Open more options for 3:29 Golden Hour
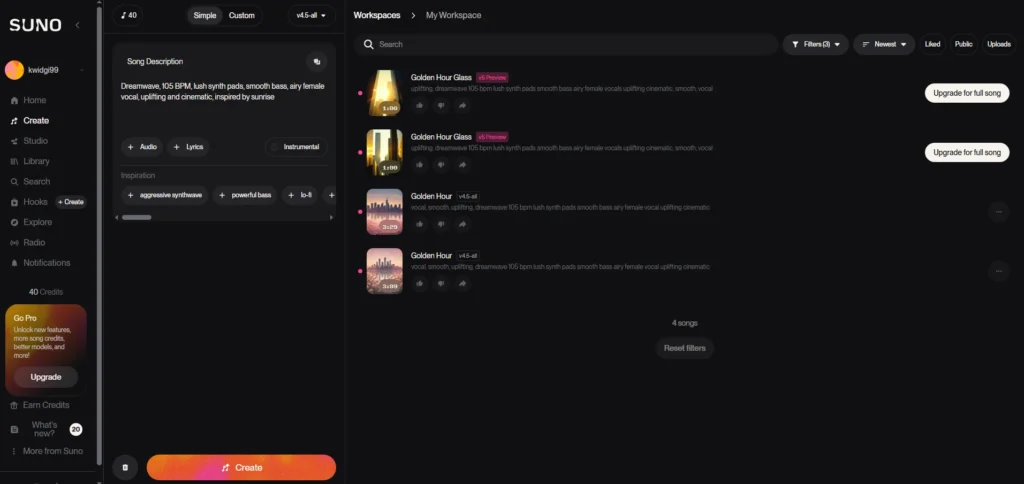The image size is (1024, 484). tap(998, 212)
